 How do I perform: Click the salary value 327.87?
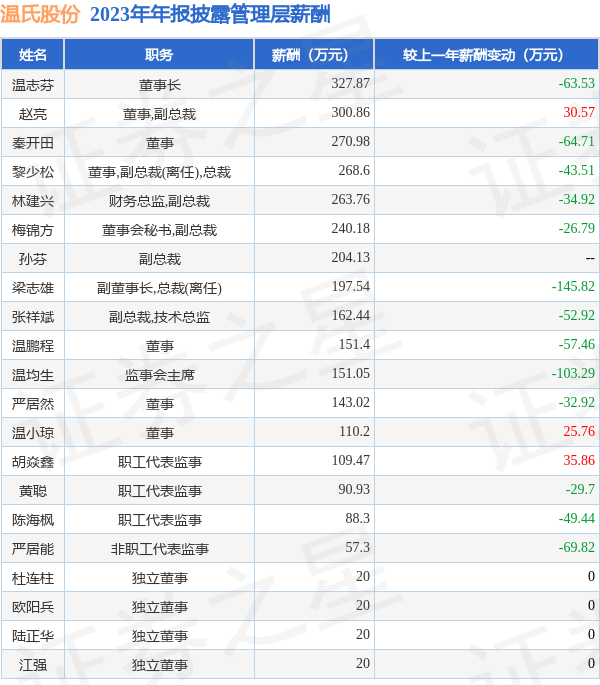350,84
